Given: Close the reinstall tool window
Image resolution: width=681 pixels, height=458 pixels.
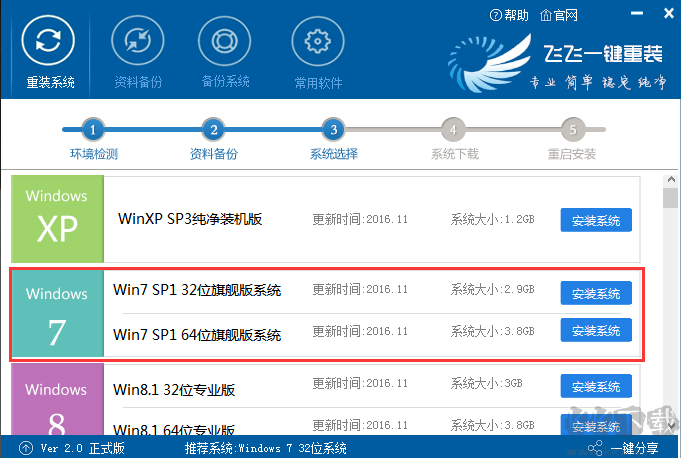Looking at the screenshot, I should coord(669,13).
